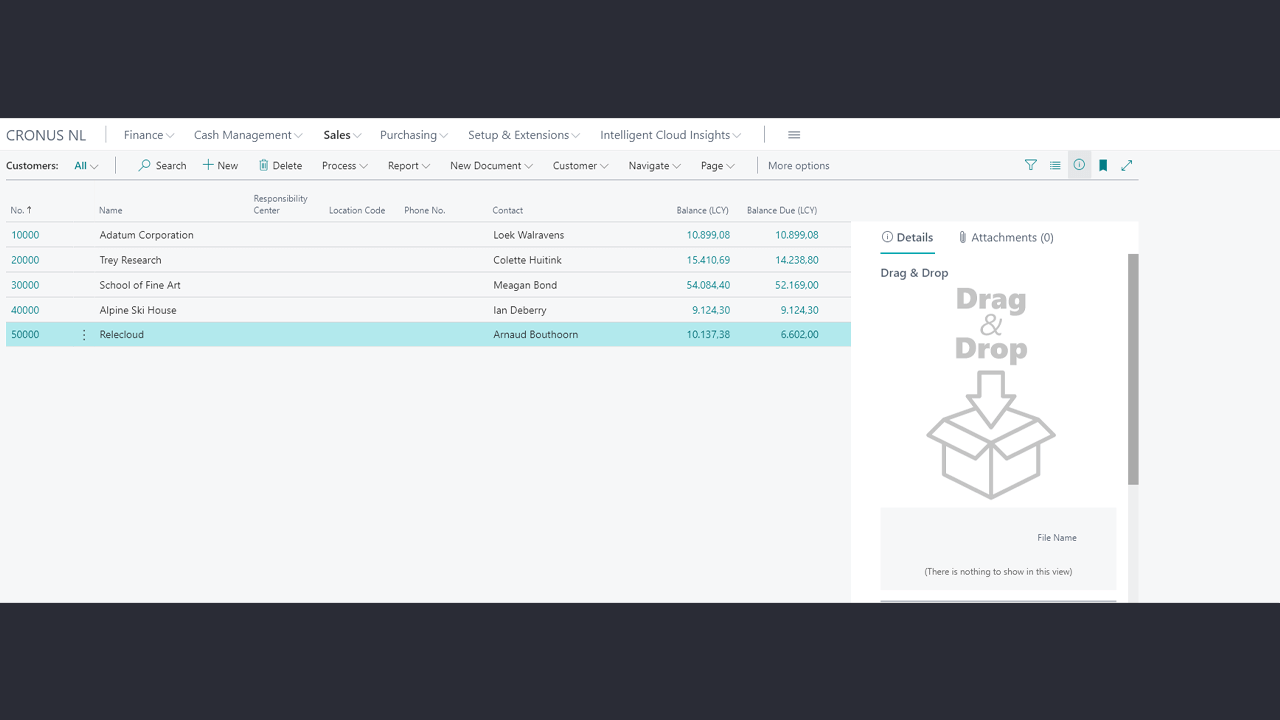Click Search in the action bar
This screenshot has width=1280, height=720.
click(162, 166)
